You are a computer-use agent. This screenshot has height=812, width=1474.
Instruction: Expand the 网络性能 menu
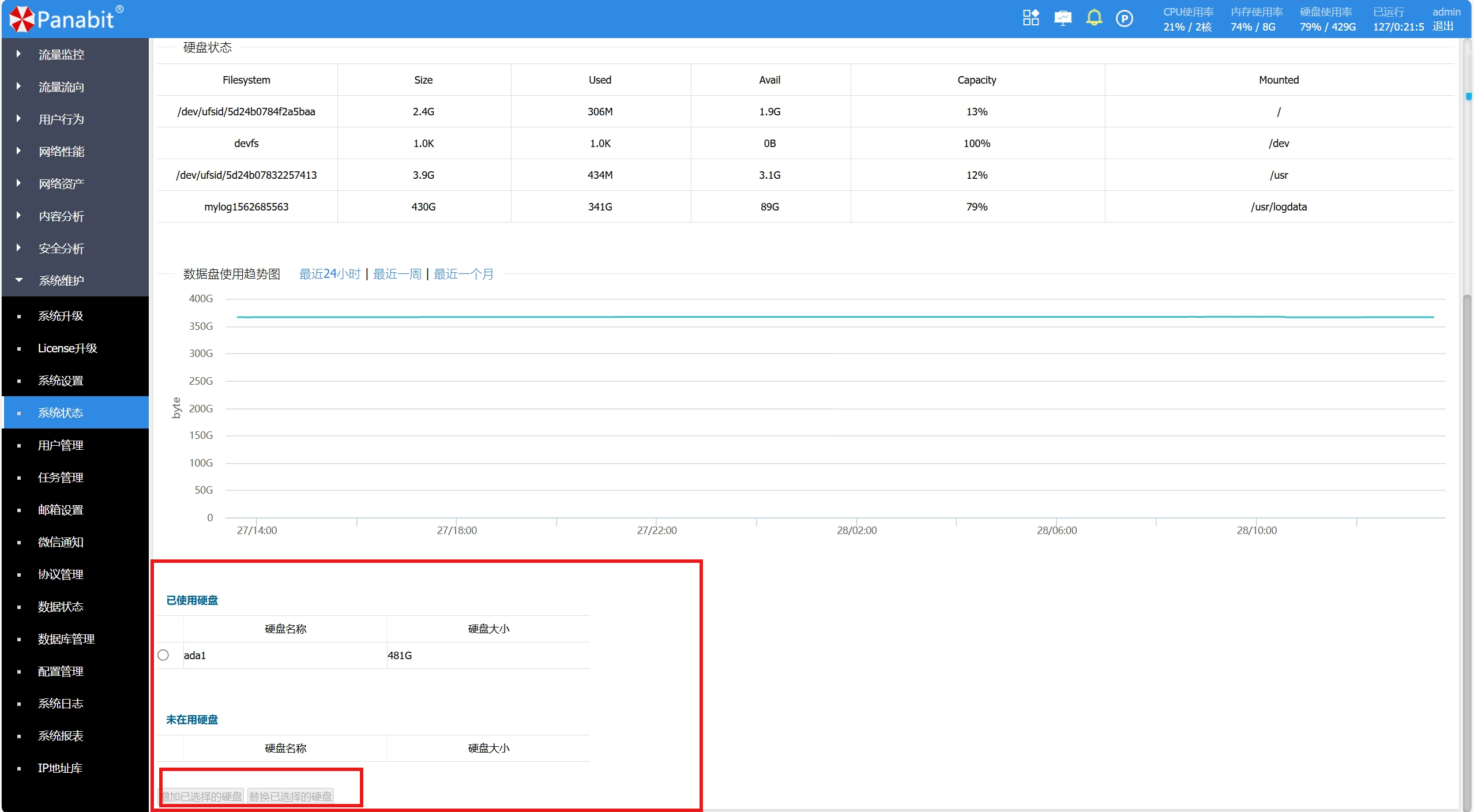click(75, 151)
